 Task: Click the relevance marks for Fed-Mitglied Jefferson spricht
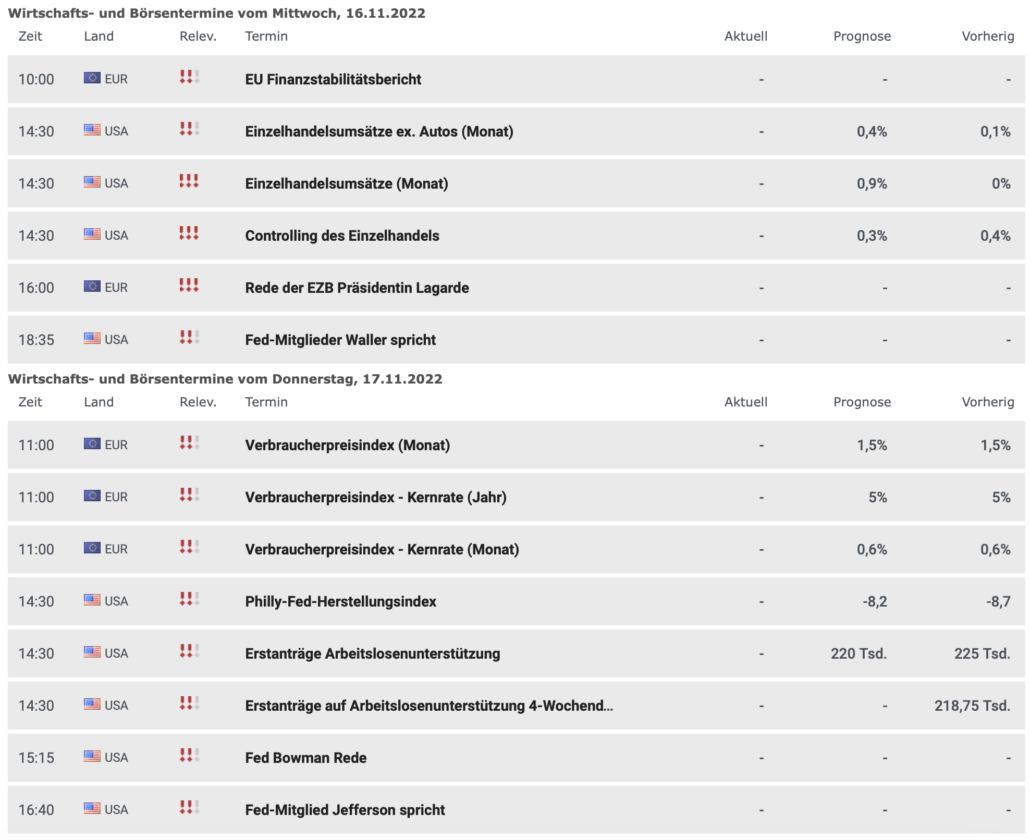coord(189,808)
